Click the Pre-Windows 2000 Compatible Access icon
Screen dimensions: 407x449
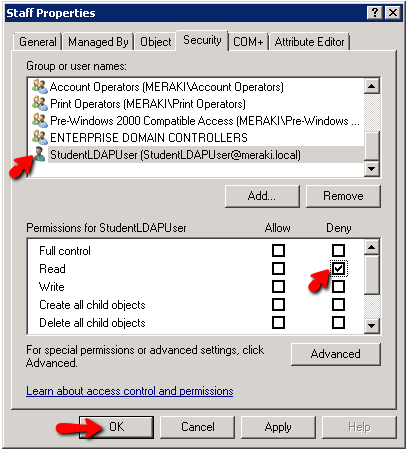pos(40,121)
